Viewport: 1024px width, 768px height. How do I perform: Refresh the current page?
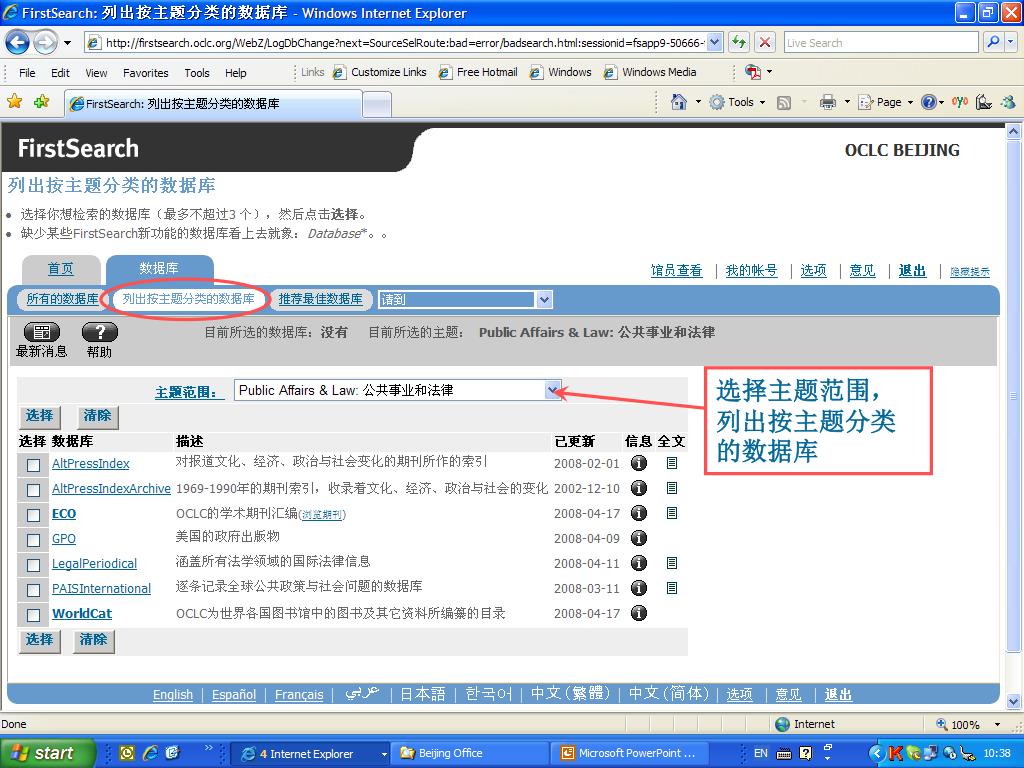pos(739,42)
